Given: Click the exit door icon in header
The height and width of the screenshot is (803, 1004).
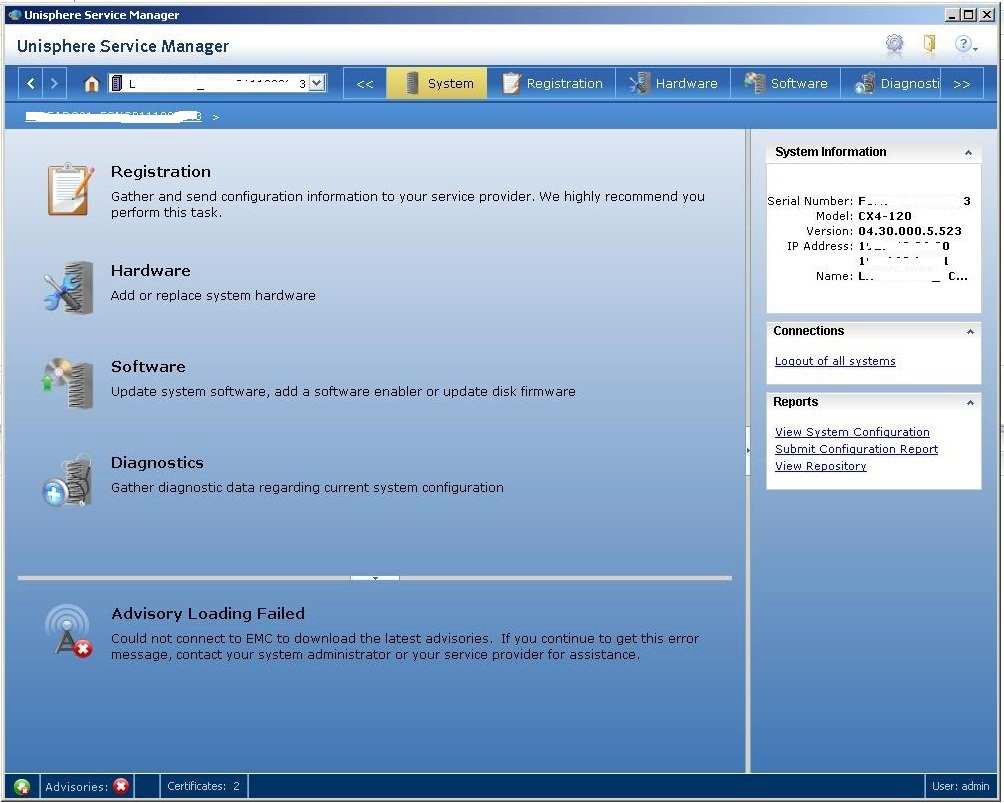Looking at the screenshot, I should pyautogui.click(x=929, y=44).
